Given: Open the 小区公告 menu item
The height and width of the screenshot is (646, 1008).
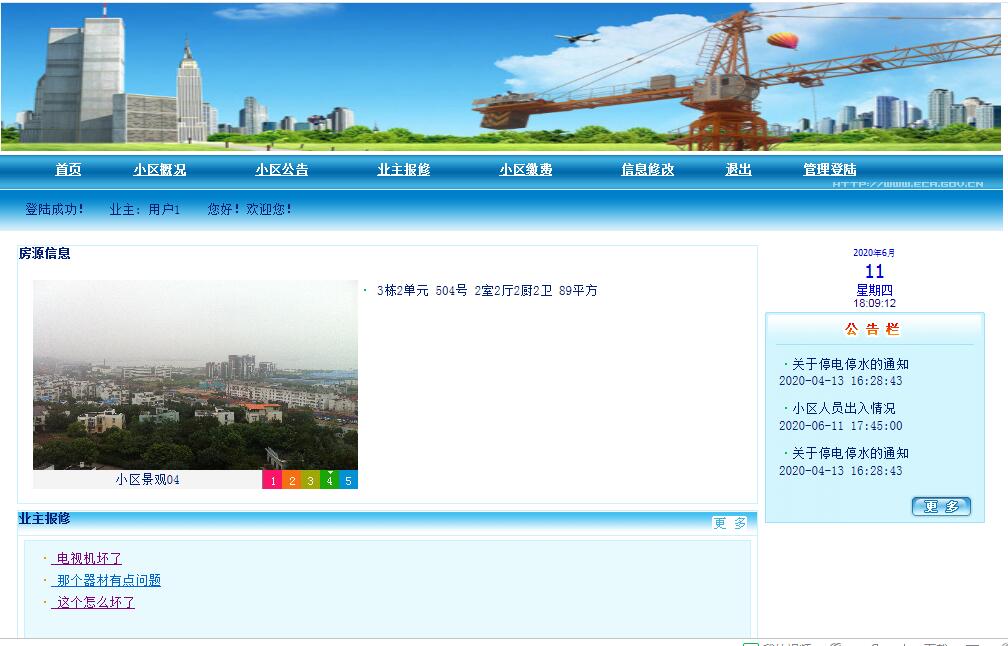Looking at the screenshot, I should [282, 170].
